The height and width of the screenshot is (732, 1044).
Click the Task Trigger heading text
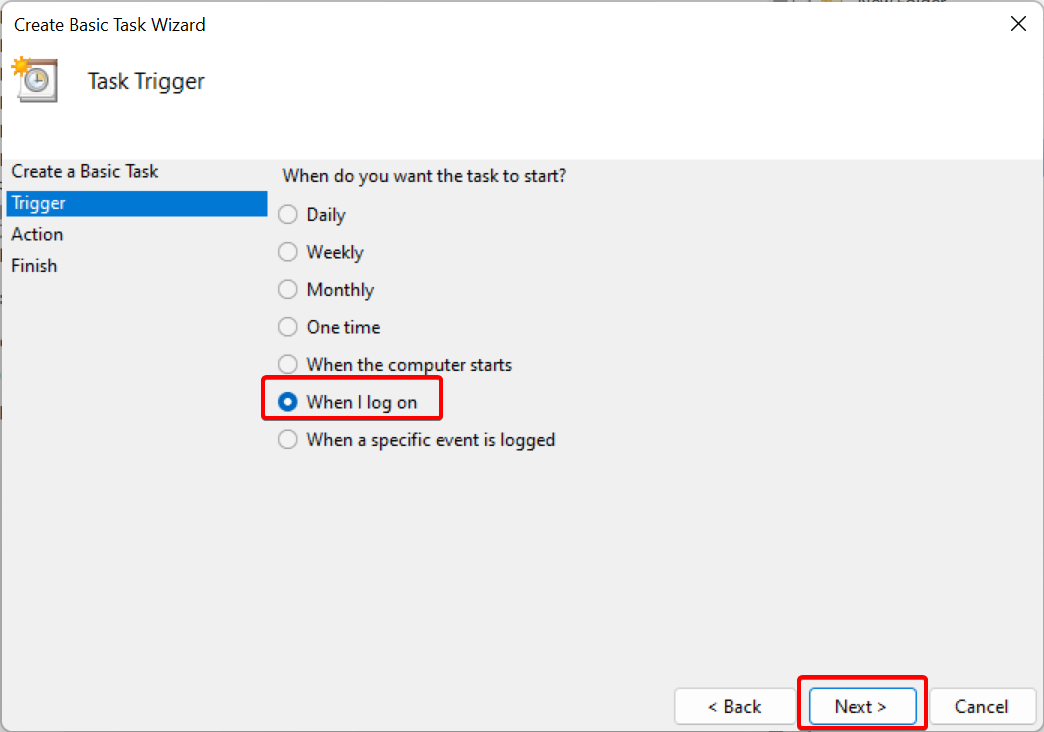tap(146, 81)
